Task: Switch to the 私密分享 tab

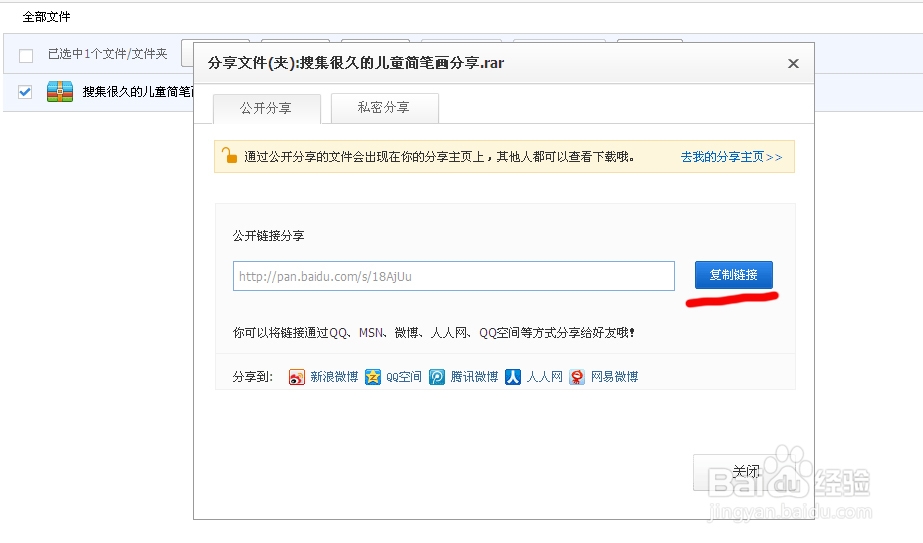Action: pyautogui.click(x=384, y=108)
